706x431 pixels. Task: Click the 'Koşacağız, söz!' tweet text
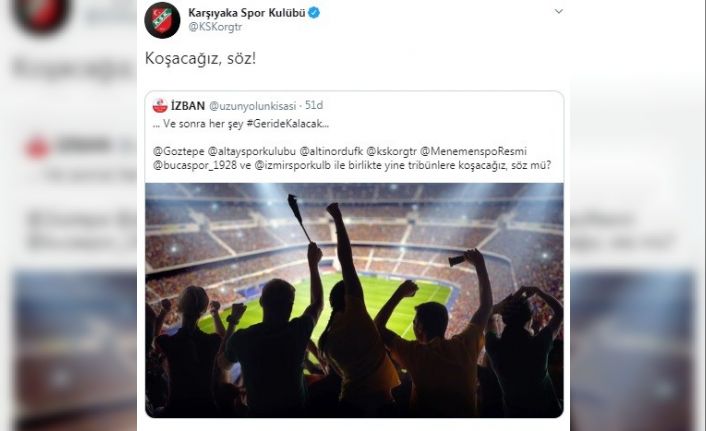coord(200,59)
